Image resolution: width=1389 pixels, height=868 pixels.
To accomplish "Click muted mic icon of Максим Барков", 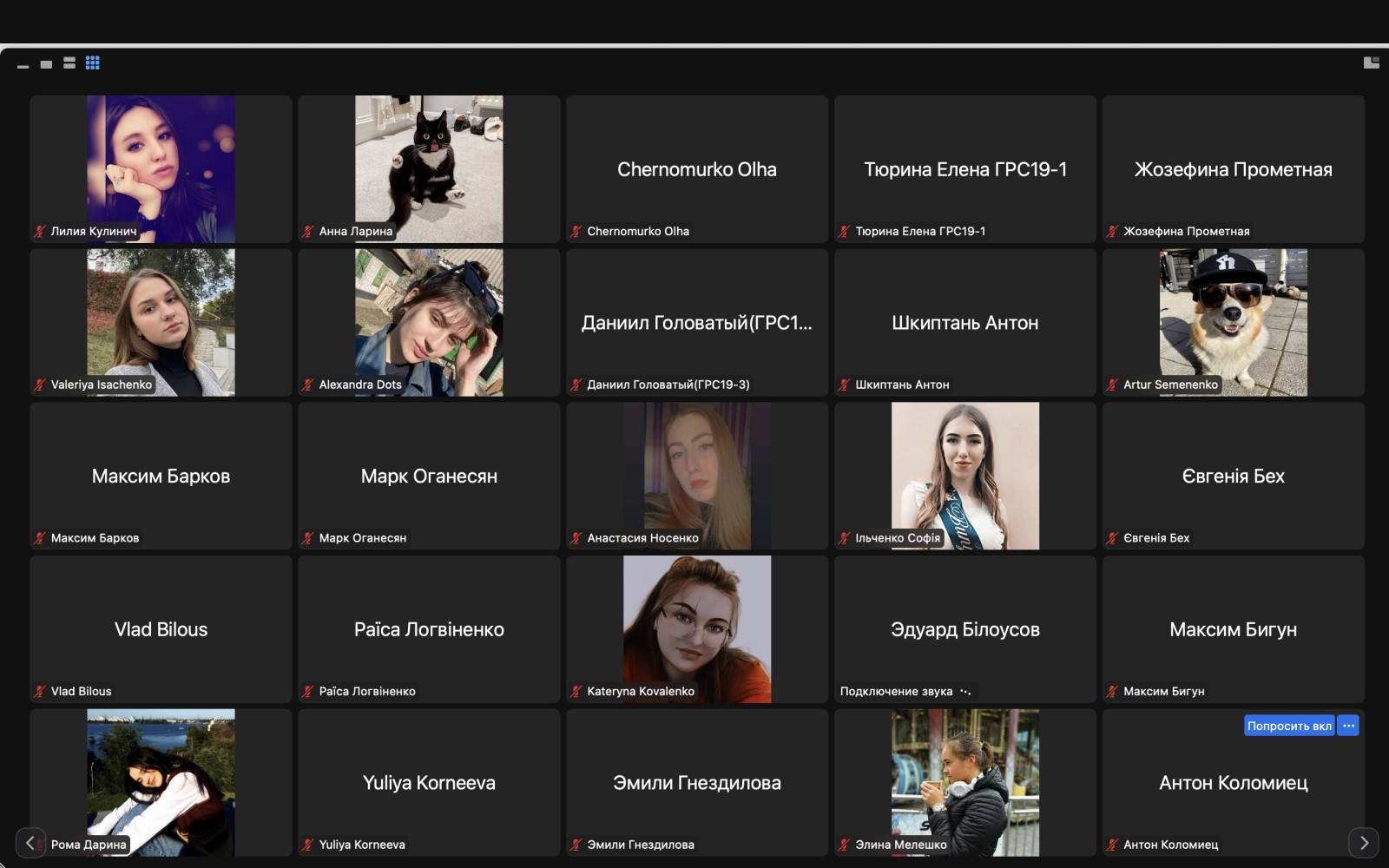I will (x=40, y=538).
